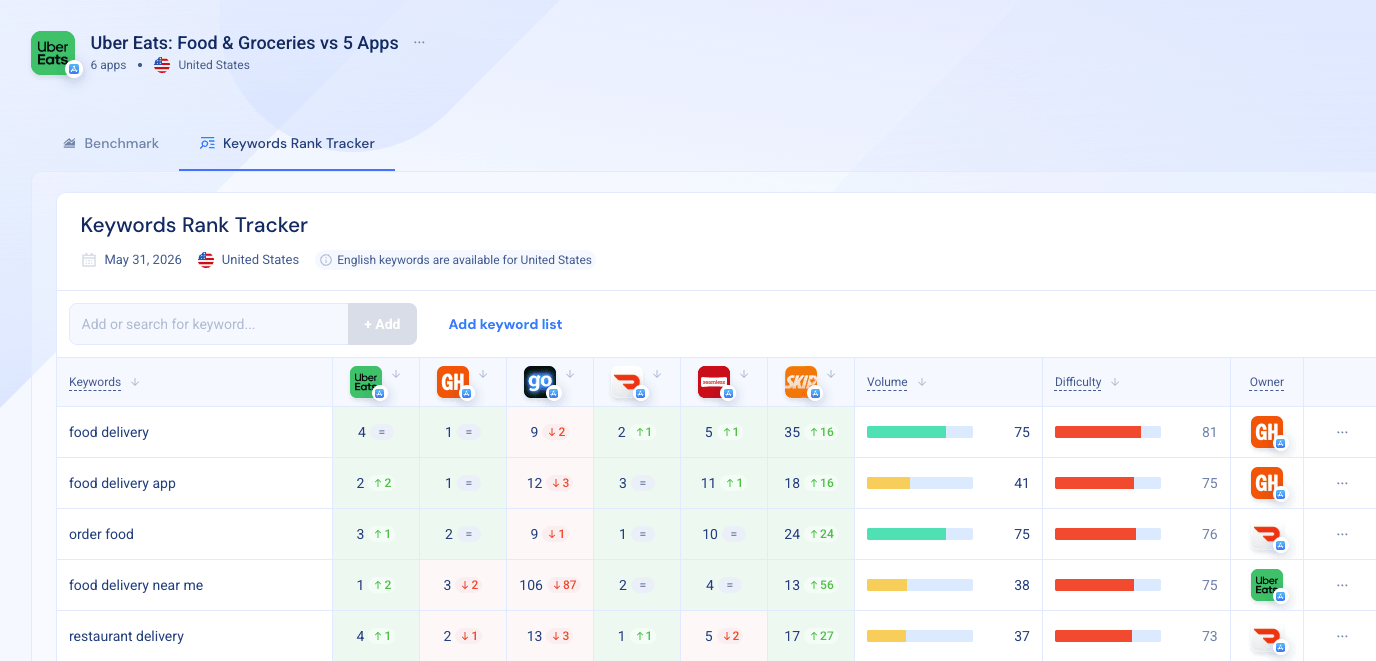Click the Uber Eats column header icon
Image resolution: width=1376 pixels, height=661 pixels.
point(366,382)
